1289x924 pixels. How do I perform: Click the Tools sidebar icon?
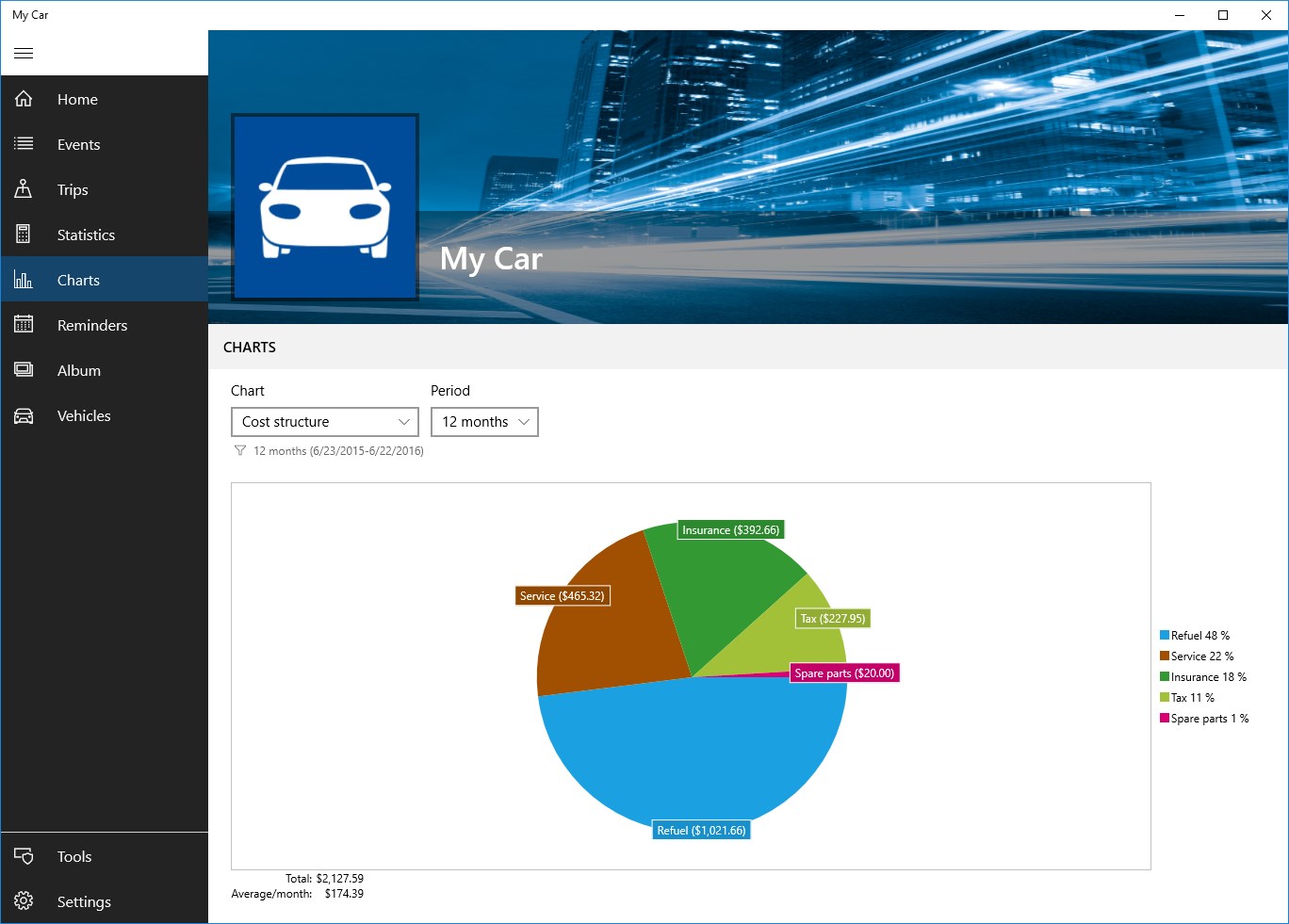(x=24, y=856)
